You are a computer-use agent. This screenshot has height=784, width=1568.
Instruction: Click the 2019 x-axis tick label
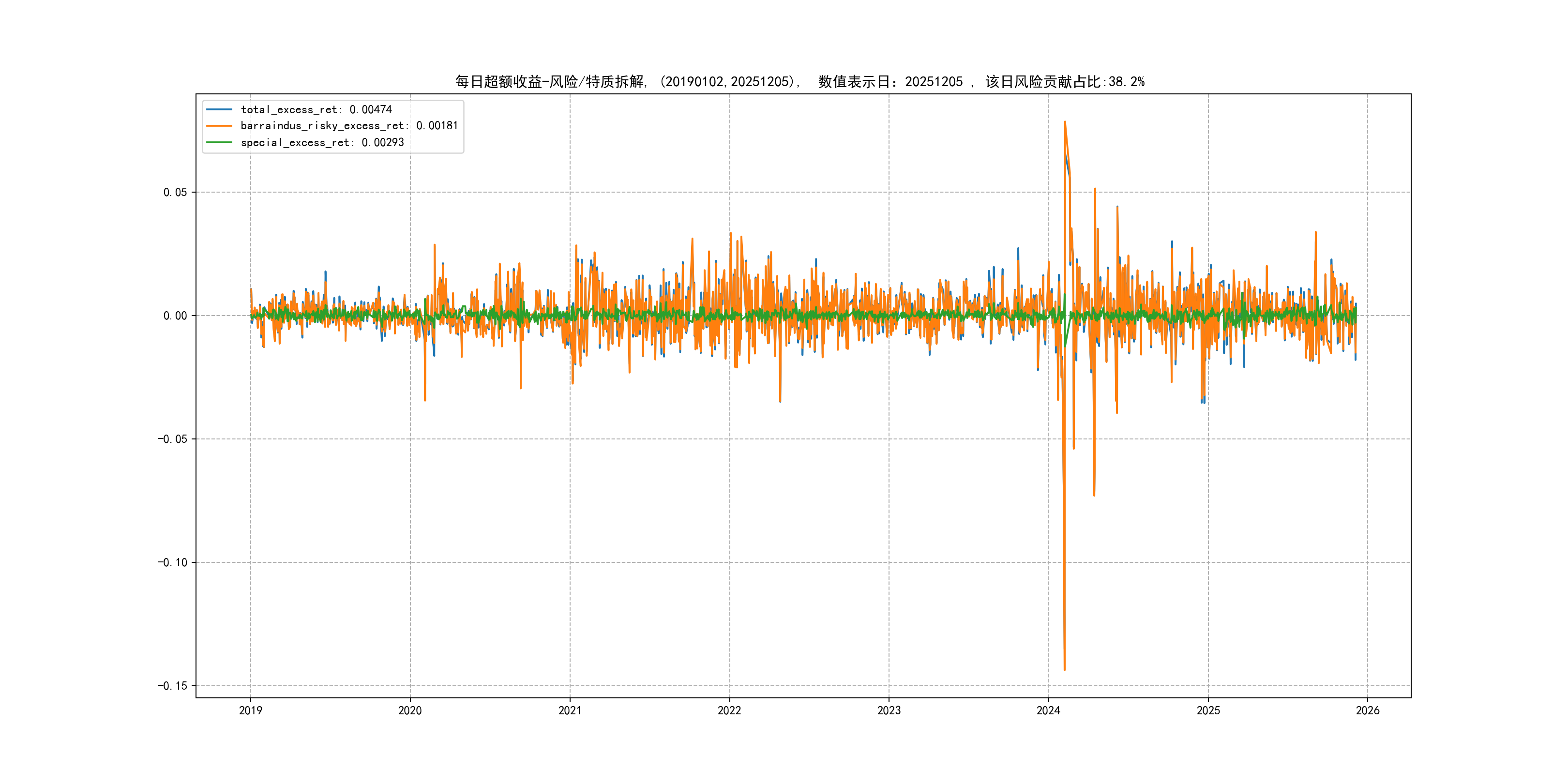pyautogui.click(x=250, y=710)
